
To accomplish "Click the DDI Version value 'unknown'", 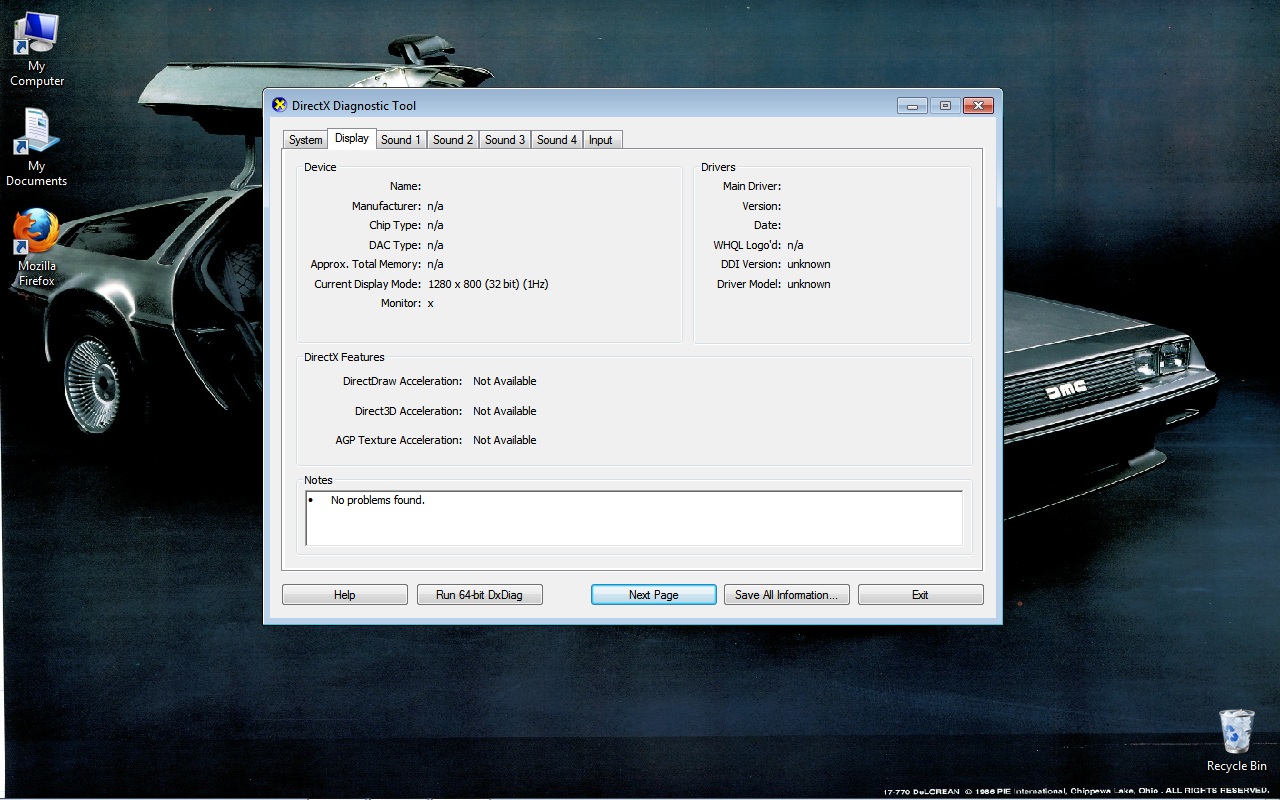I will point(809,264).
